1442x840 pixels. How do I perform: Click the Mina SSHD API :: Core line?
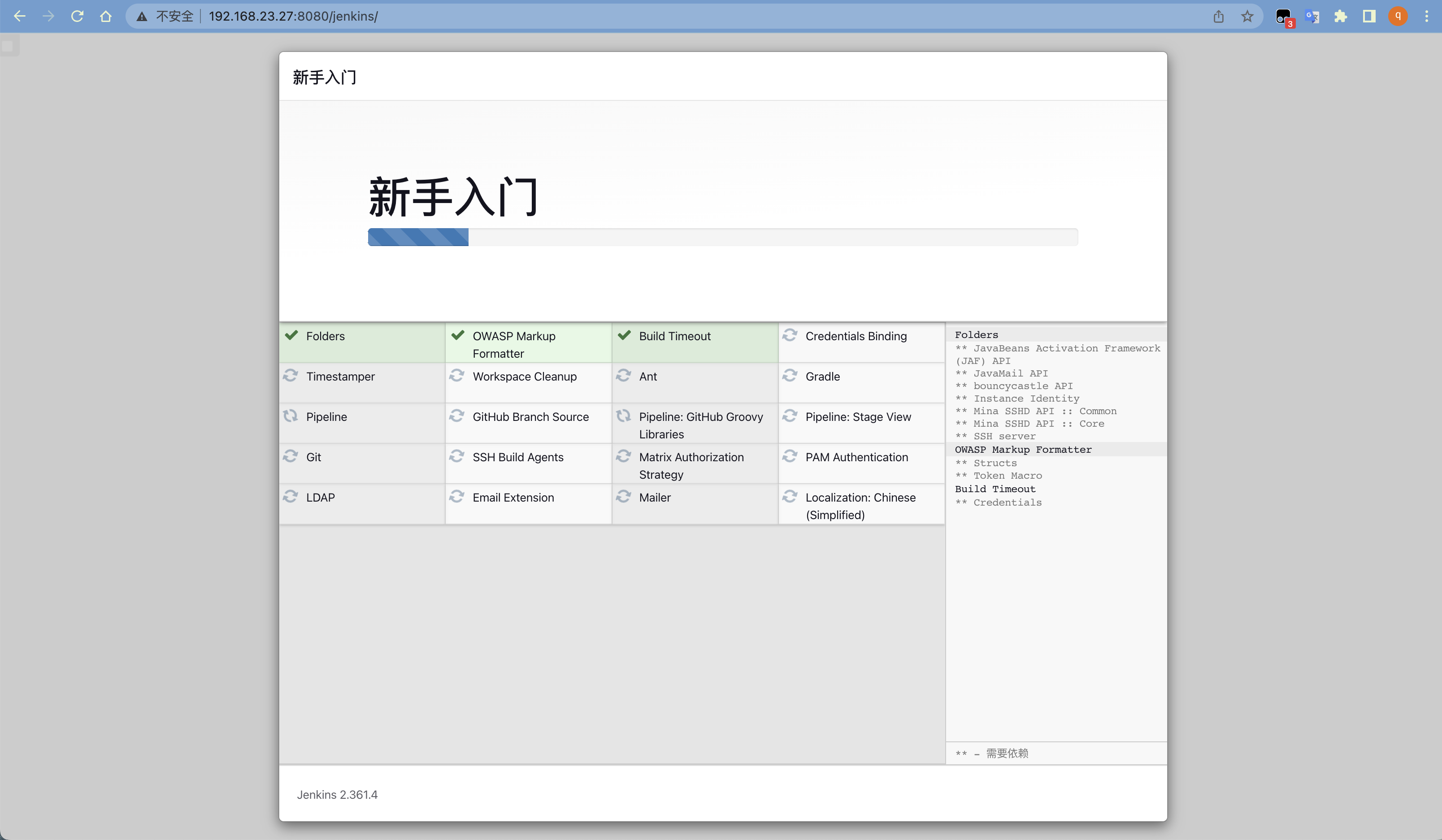[x=1029, y=424]
